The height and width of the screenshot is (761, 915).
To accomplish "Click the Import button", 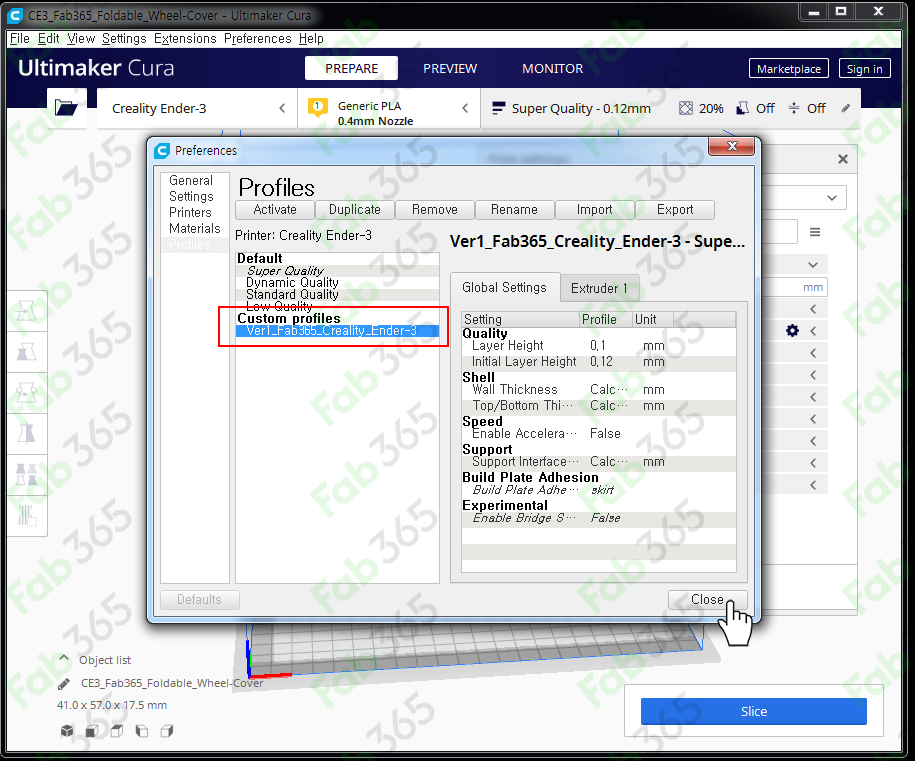I will click(595, 210).
